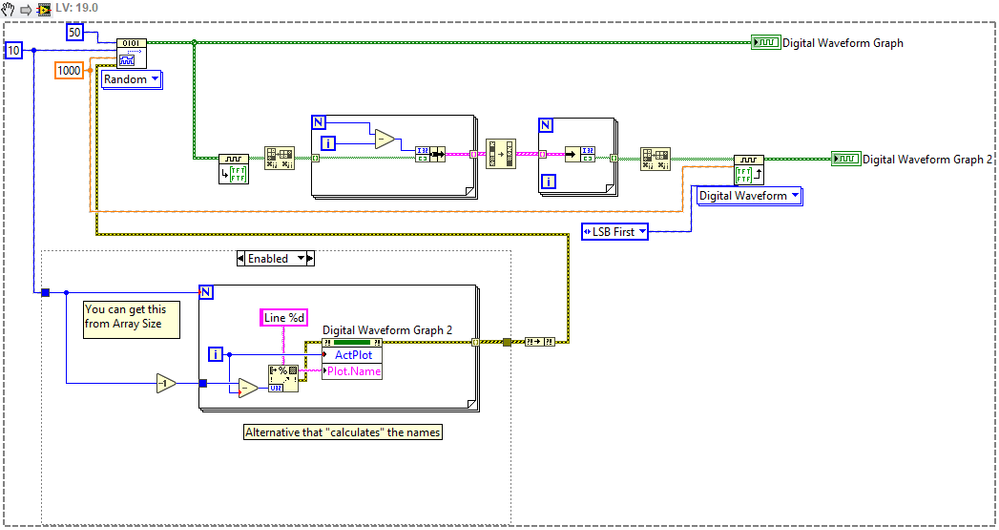
Task: Click the 1000 numeric constant
Action: coord(69,70)
